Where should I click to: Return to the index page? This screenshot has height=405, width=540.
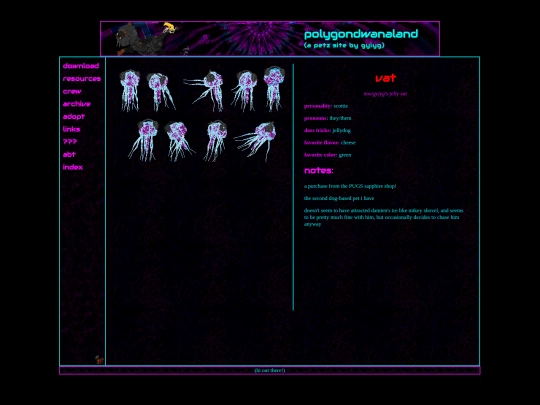[73, 167]
